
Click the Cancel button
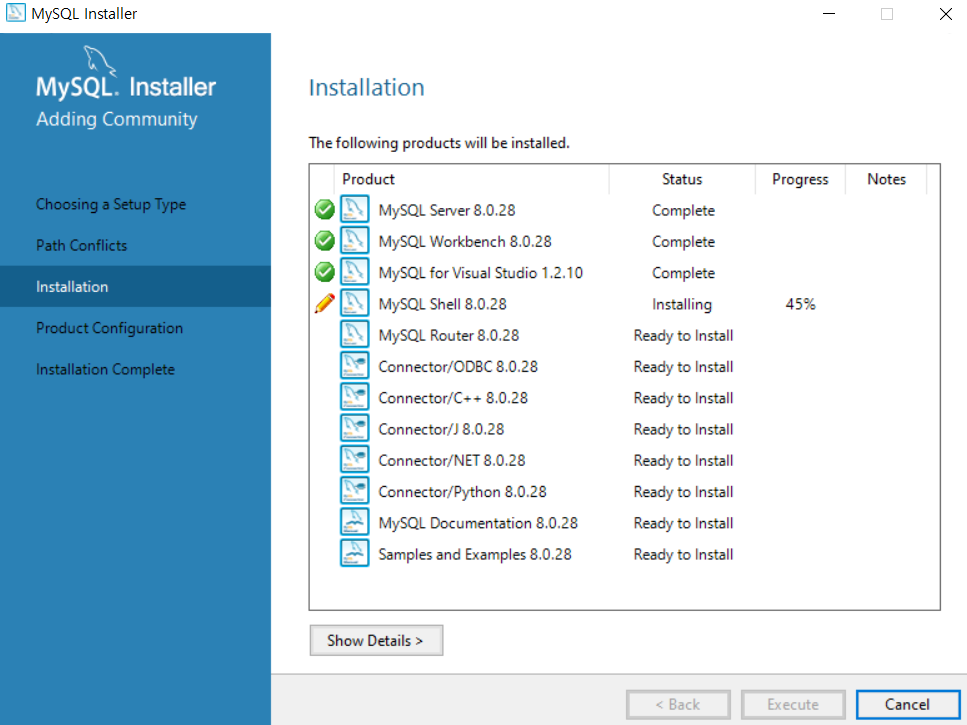[908, 704]
